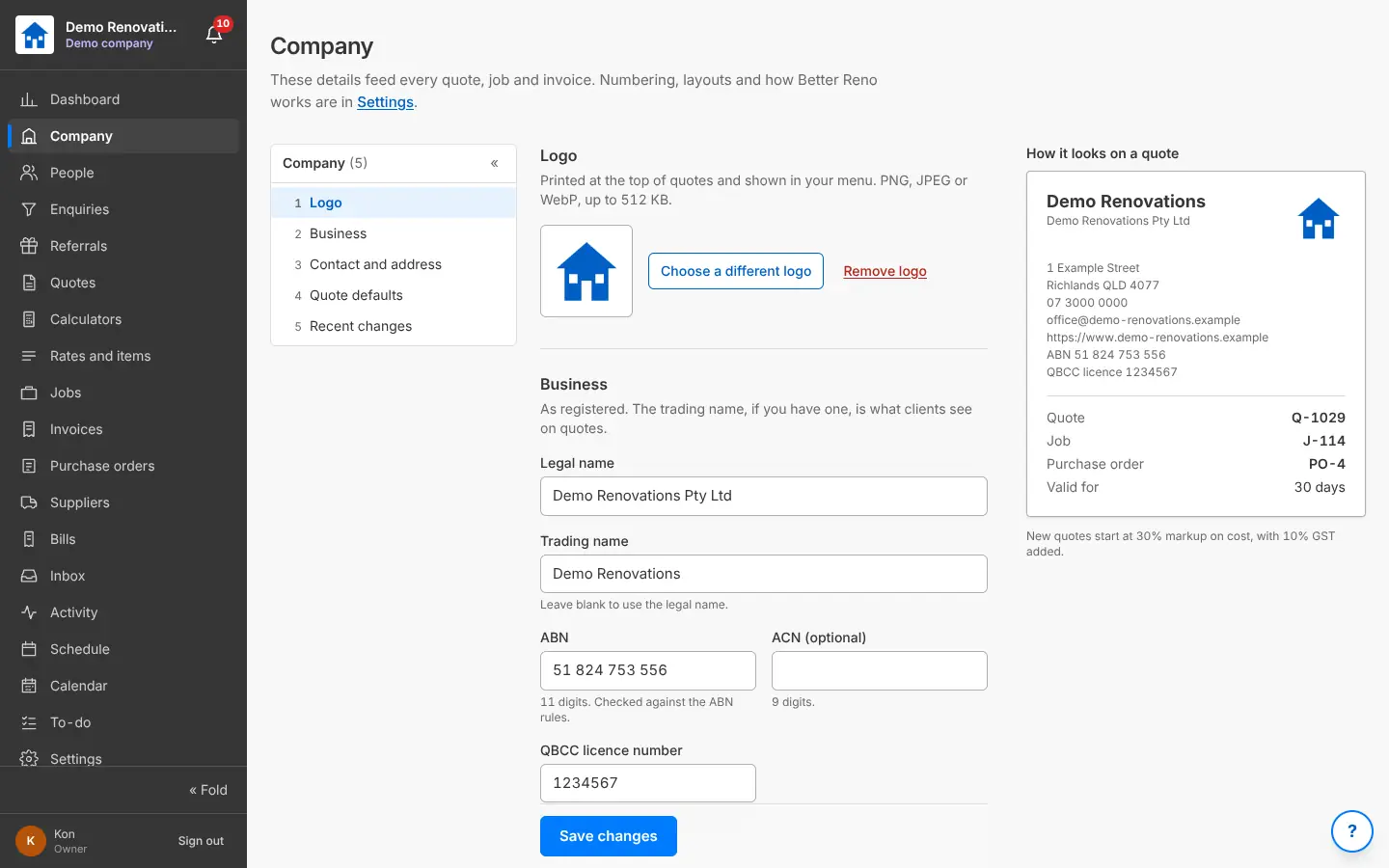Click the Invoices icon
The height and width of the screenshot is (868, 1389).
point(29,429)
